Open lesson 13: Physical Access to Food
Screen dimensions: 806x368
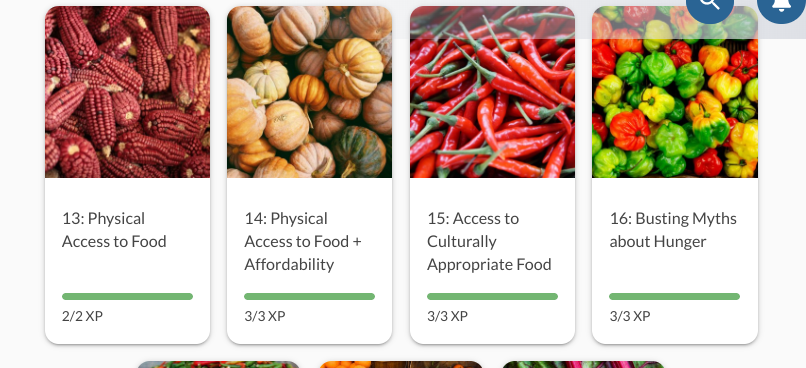[x=114, y=230]
